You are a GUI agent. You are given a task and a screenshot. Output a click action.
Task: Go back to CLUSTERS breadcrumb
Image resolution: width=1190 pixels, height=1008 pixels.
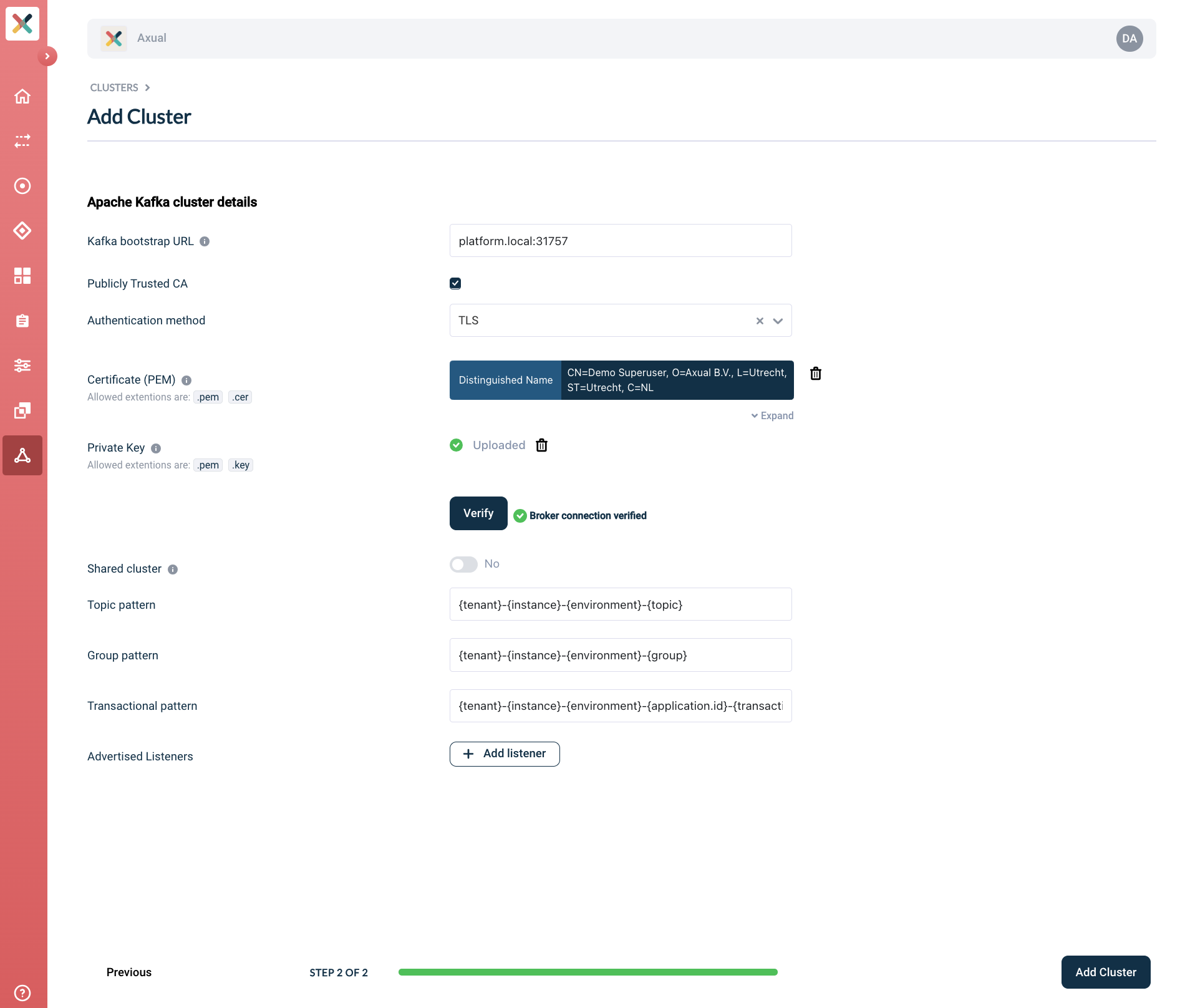click(x=114, y=87)
